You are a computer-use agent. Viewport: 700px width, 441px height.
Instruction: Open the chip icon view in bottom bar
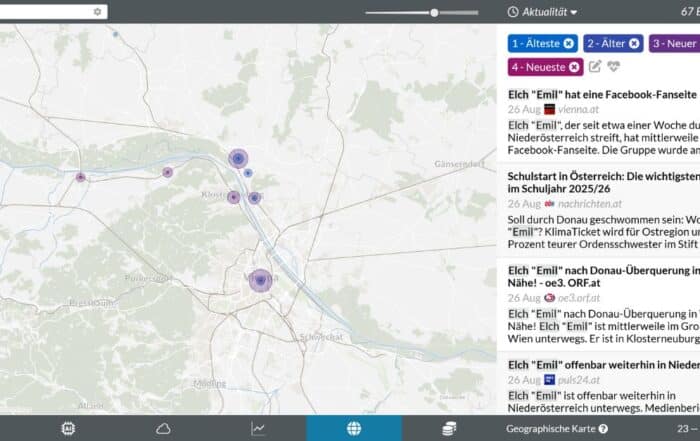68,428
